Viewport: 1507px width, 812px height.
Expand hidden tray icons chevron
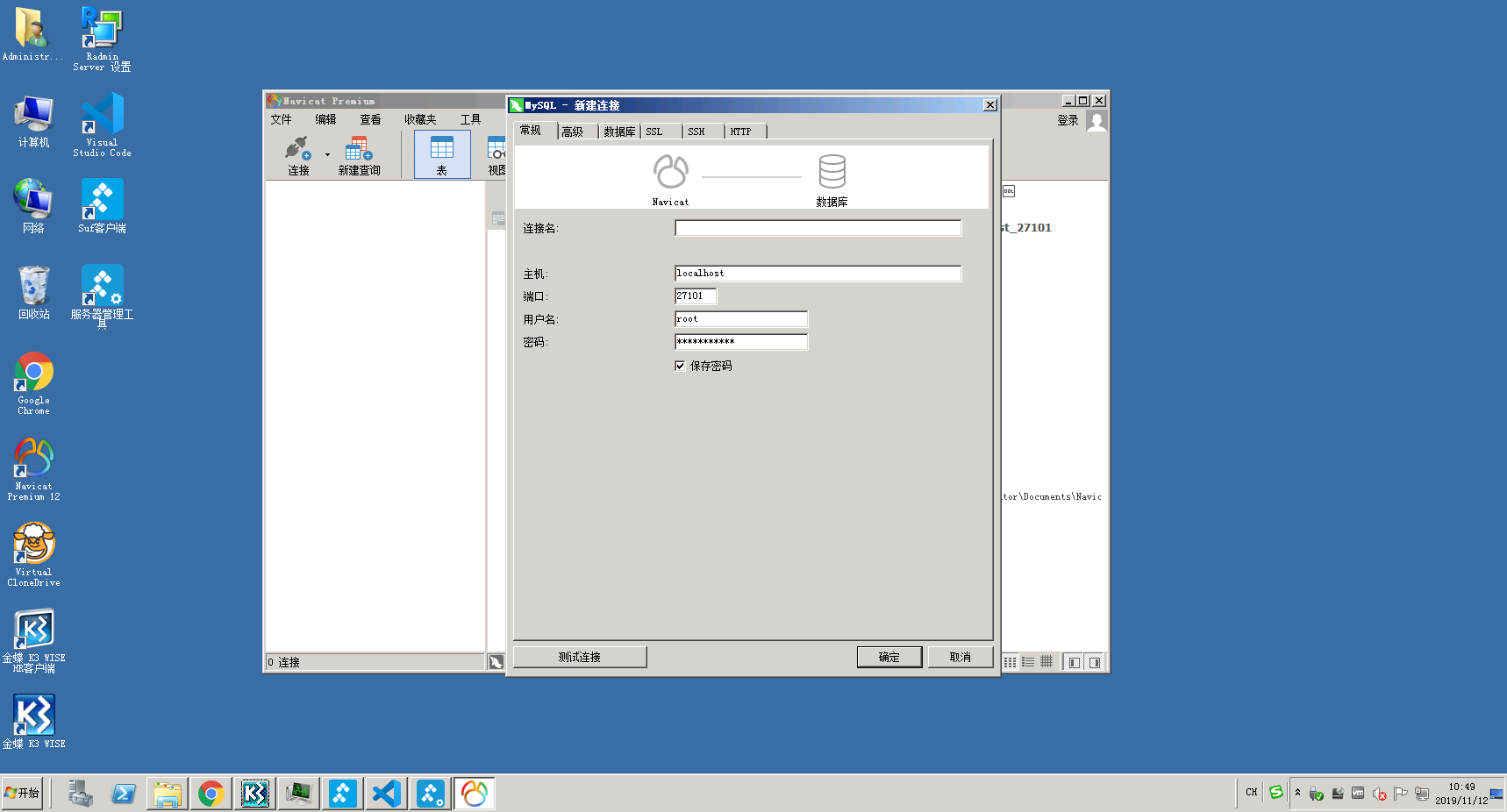click(1297, 793)
